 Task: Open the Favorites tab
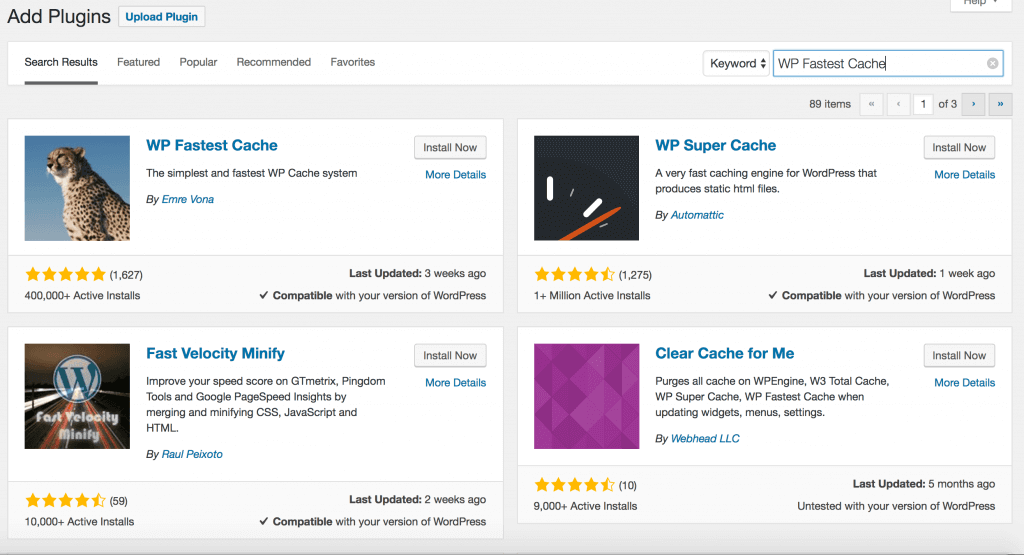click(353, 62)
